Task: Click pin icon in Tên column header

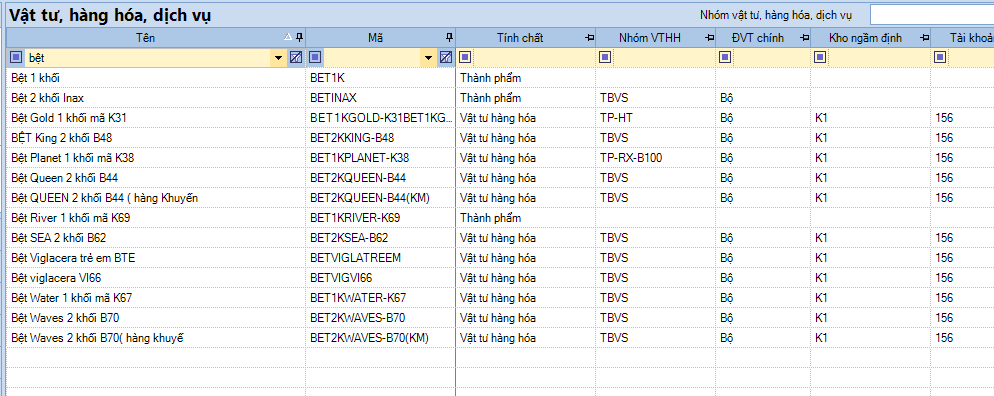Action: pos(299,38)
